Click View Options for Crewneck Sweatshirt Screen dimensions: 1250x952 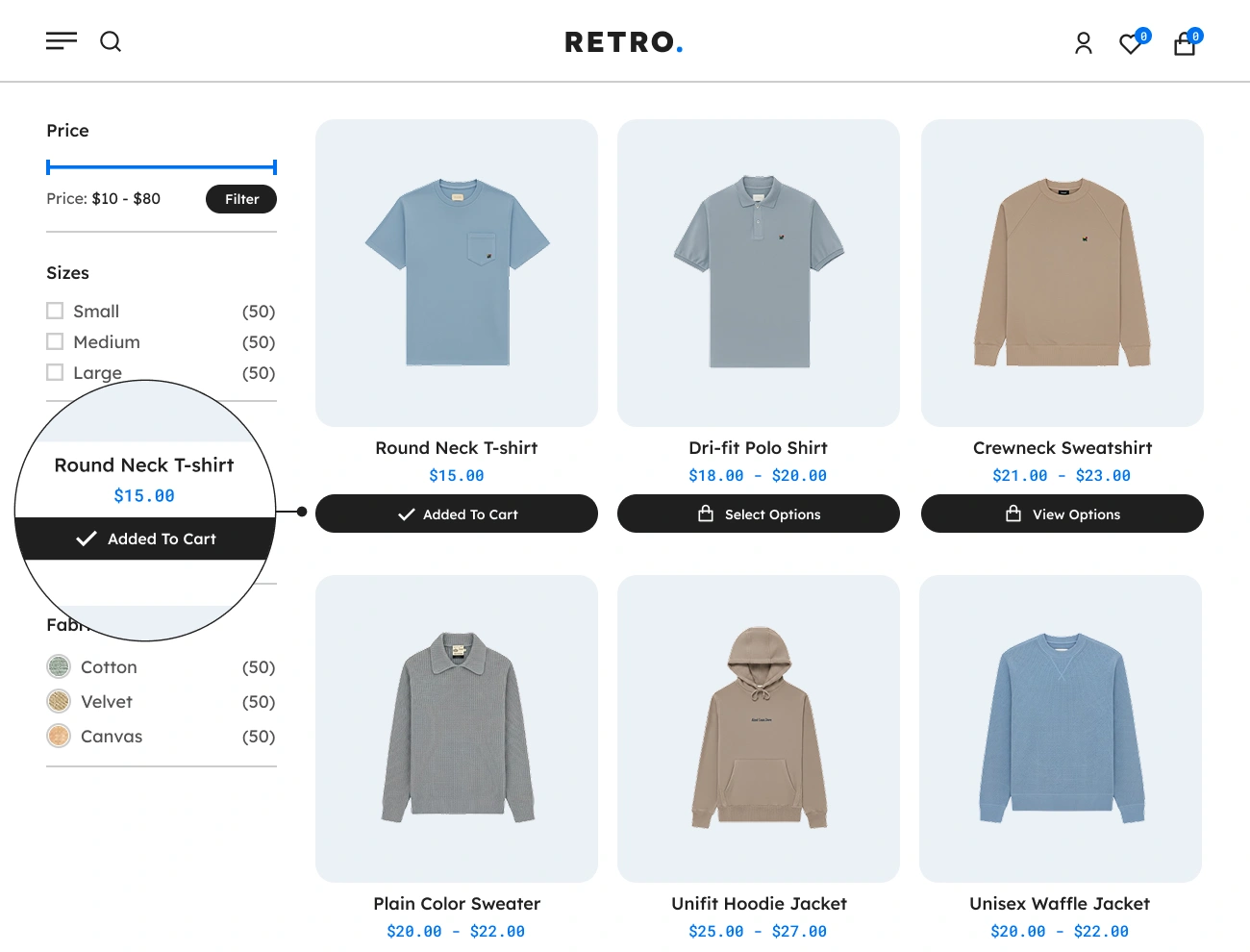point(1062,514)
